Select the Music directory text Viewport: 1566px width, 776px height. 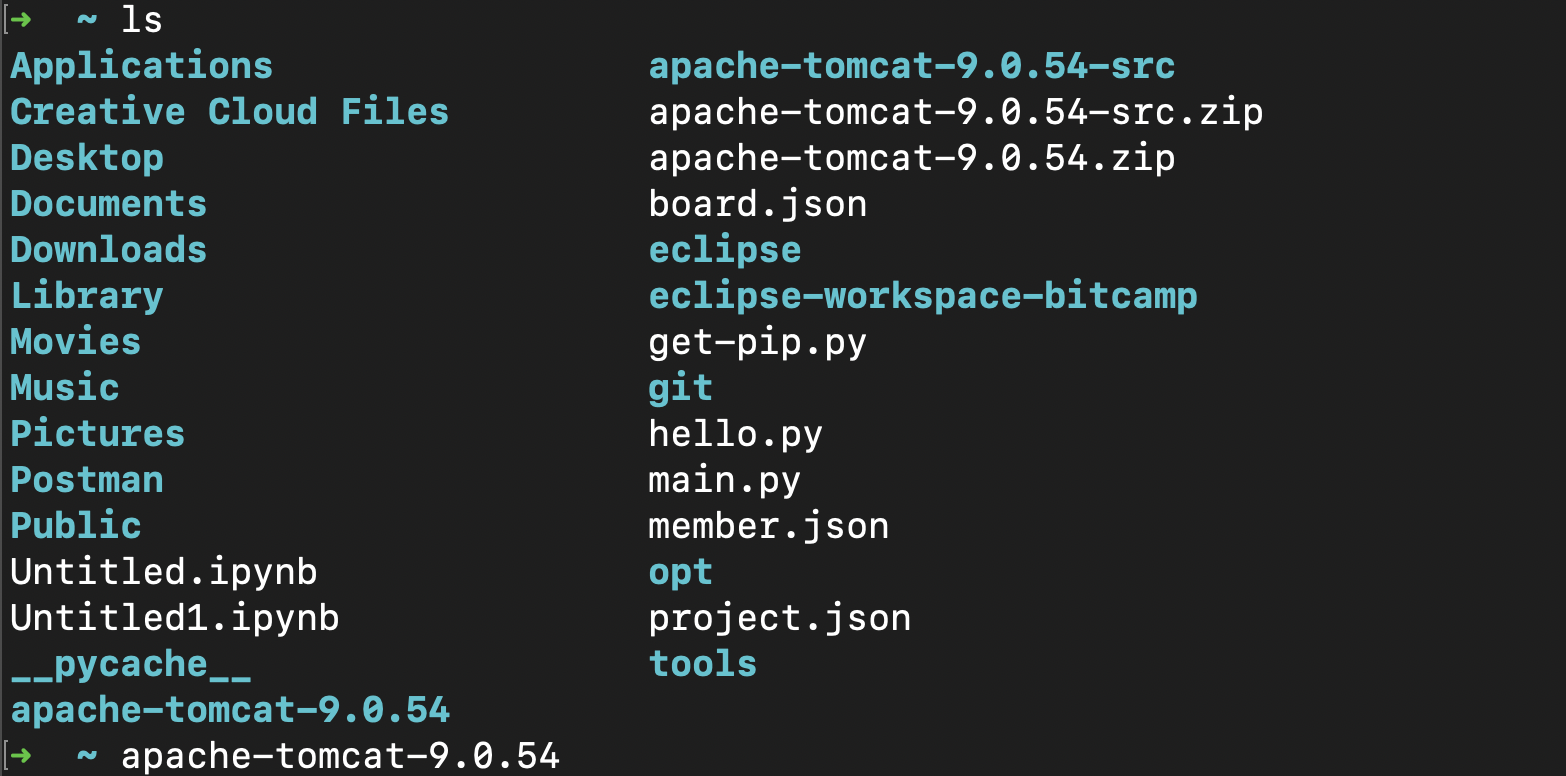65,388
